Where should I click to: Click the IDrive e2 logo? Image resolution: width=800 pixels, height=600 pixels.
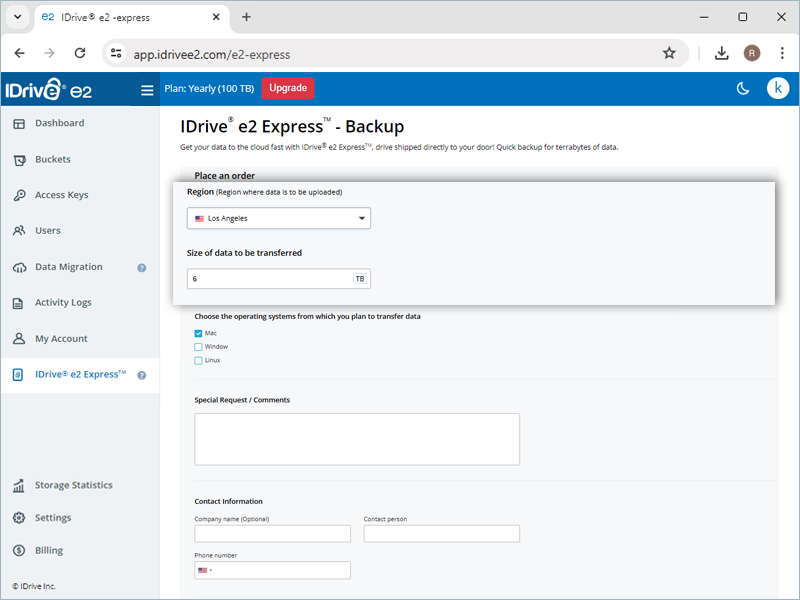(48, 90)
